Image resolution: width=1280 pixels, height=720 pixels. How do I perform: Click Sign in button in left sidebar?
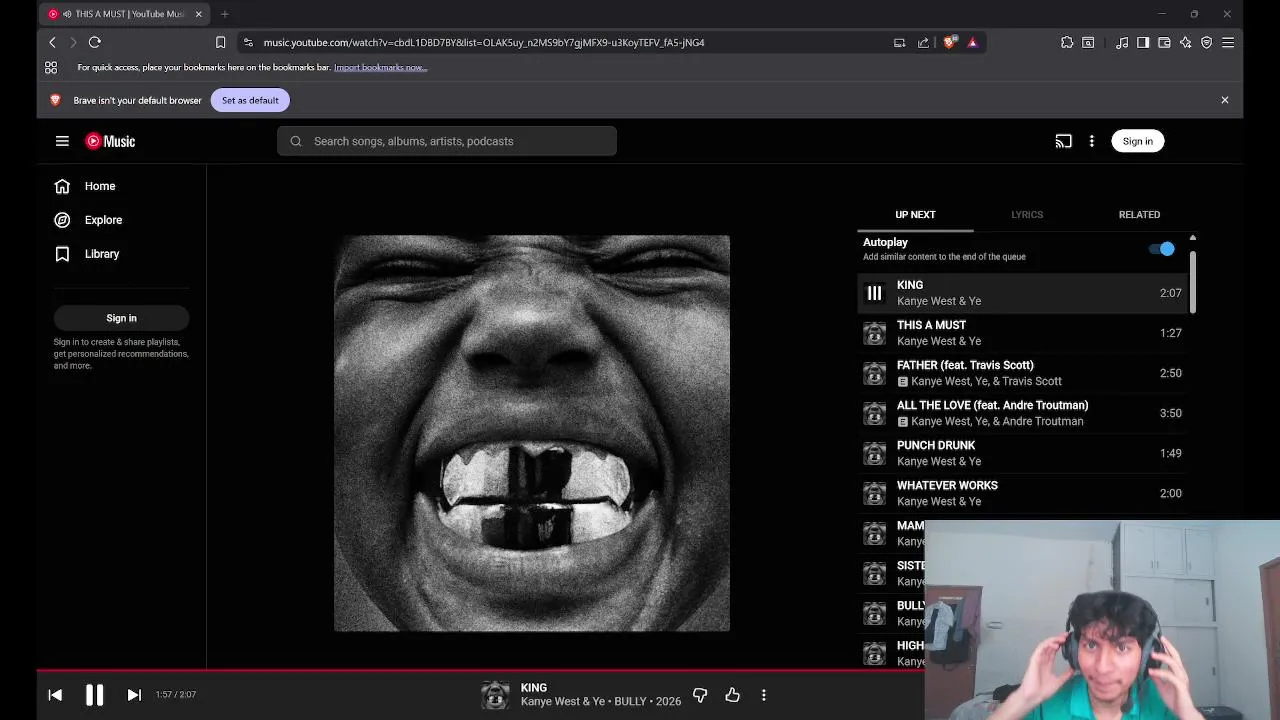(121, 318)
